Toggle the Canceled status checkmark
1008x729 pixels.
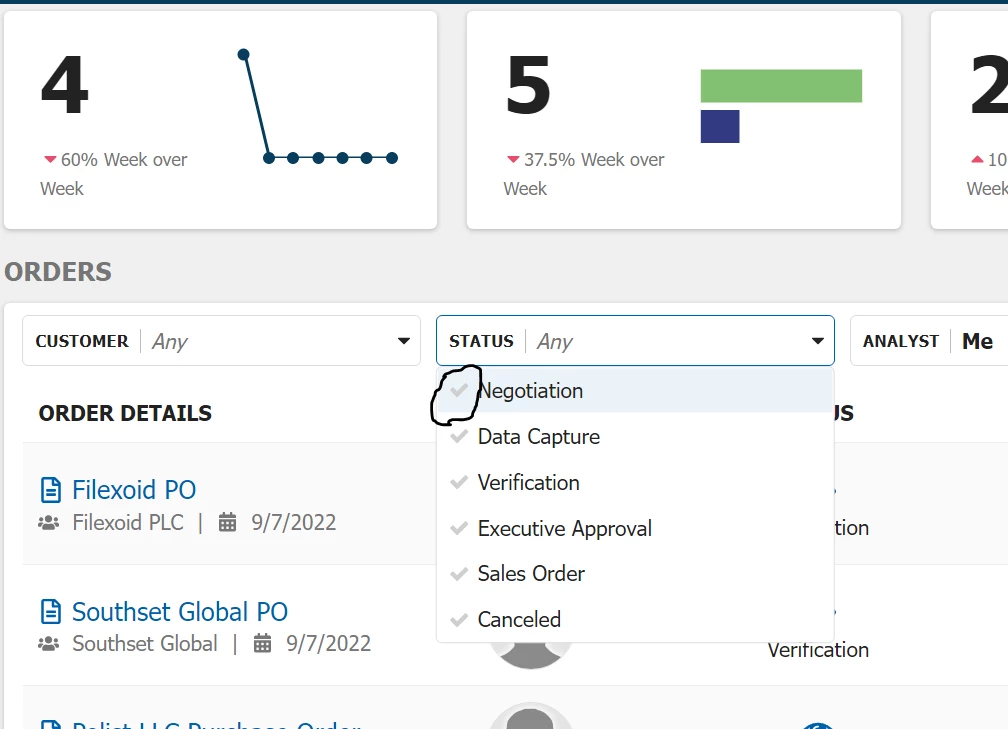[459, 620]
